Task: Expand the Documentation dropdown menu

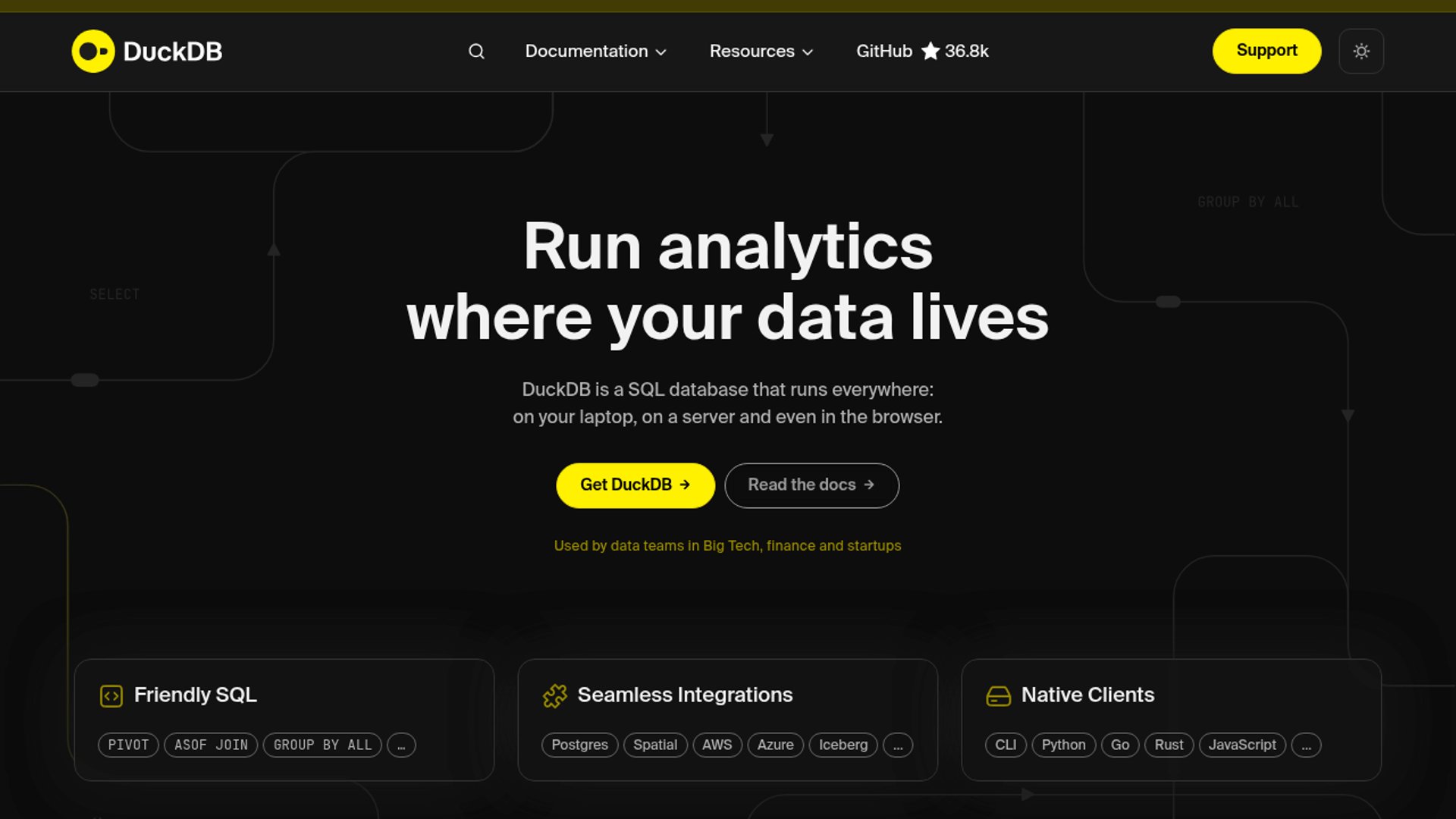Action: [x=595, y=52]
